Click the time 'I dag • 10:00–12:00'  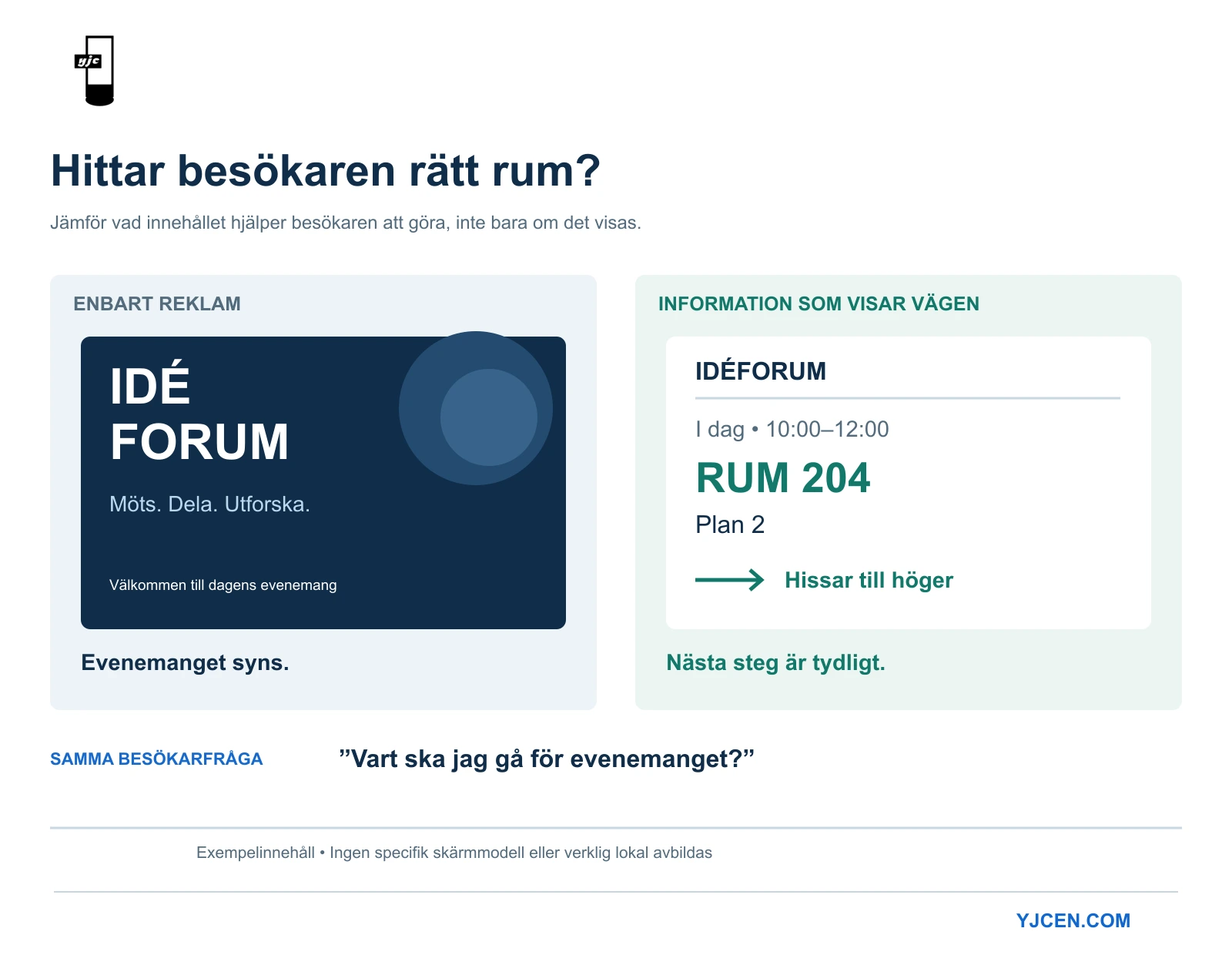pos(792,429)
